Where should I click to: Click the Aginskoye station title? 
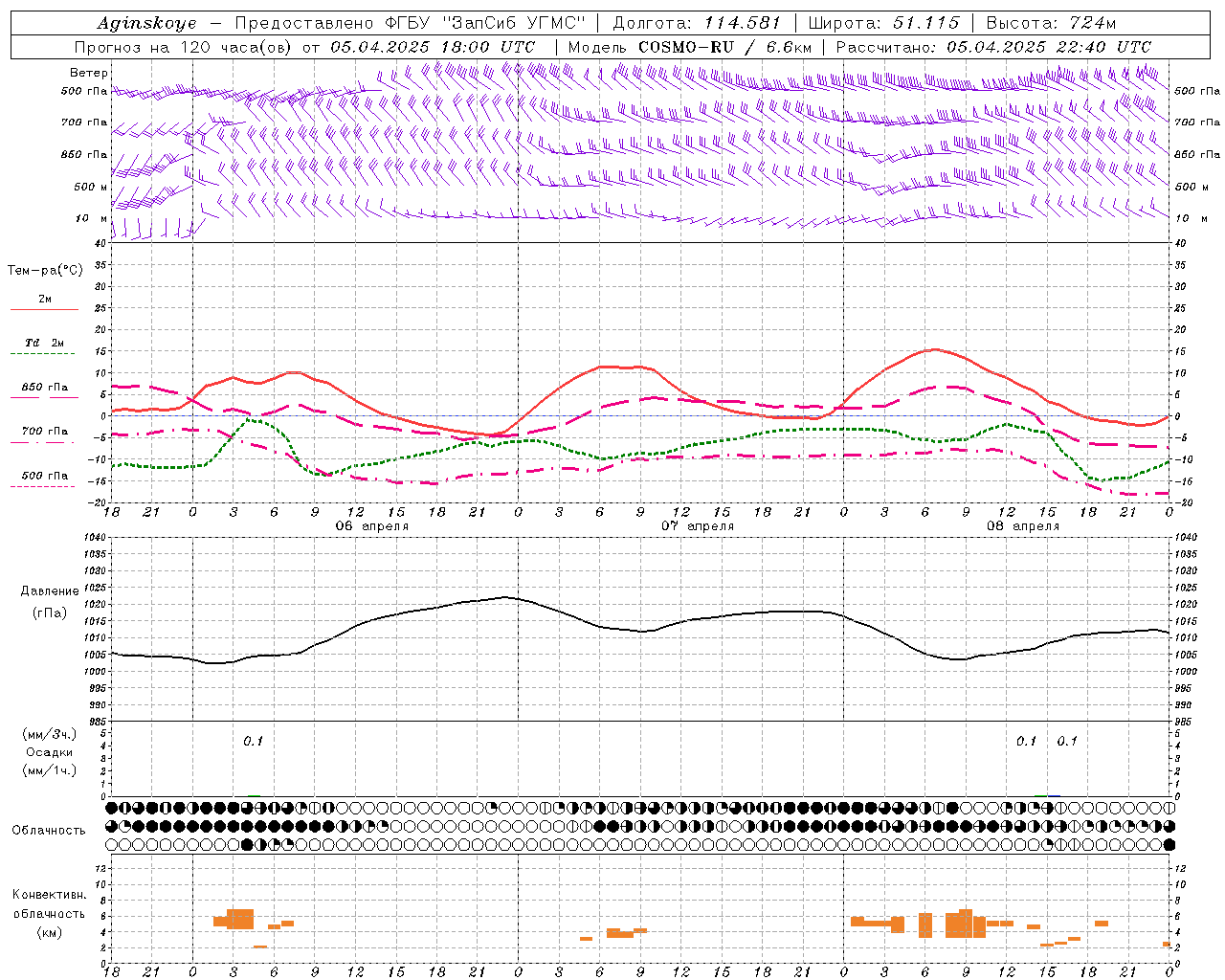(x=146, y=24)
